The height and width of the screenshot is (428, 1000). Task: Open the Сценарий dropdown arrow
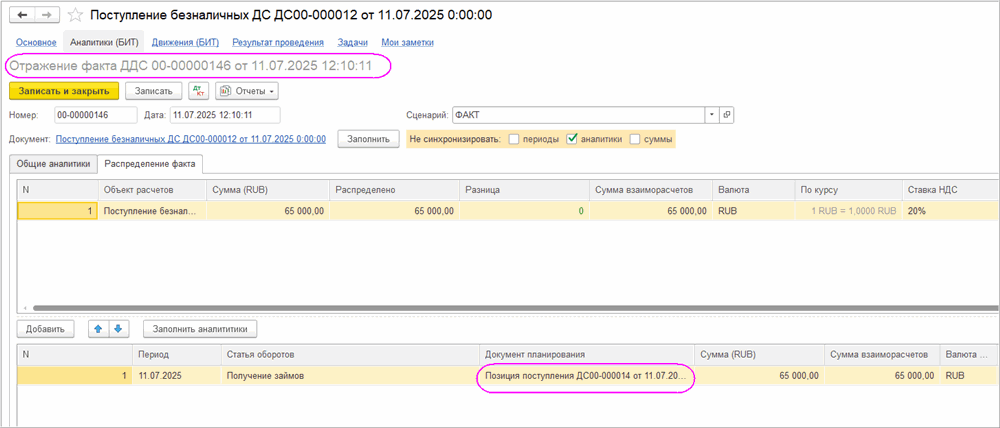tap(711, 115)
